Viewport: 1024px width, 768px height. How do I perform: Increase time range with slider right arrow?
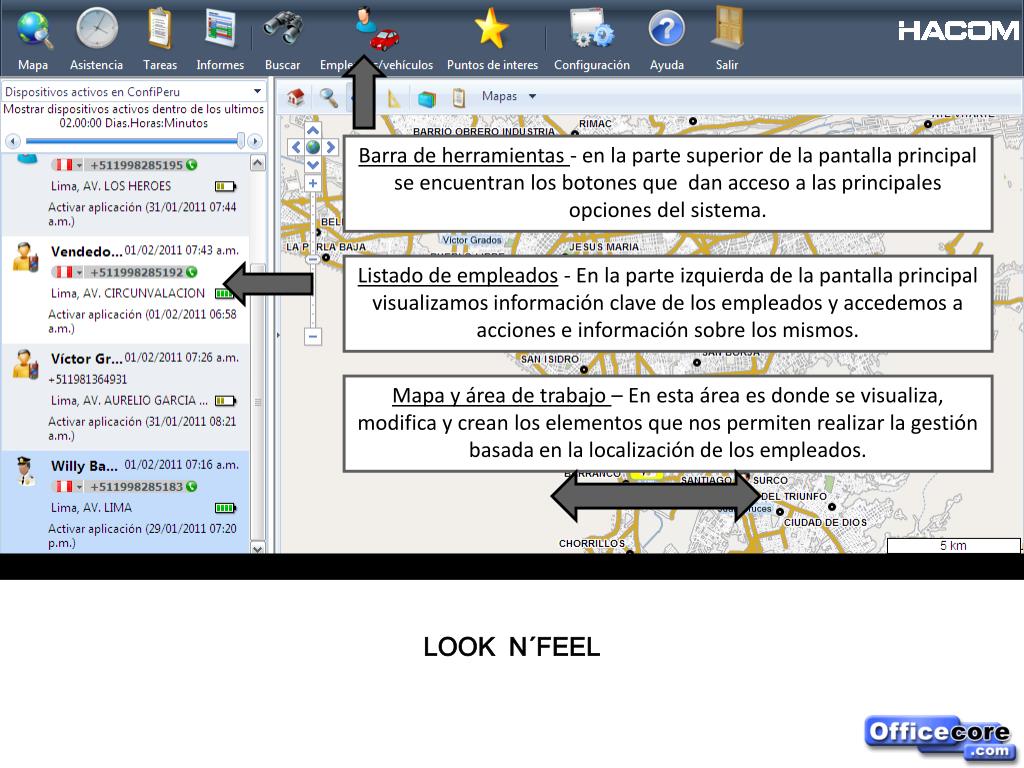[255, 140]
